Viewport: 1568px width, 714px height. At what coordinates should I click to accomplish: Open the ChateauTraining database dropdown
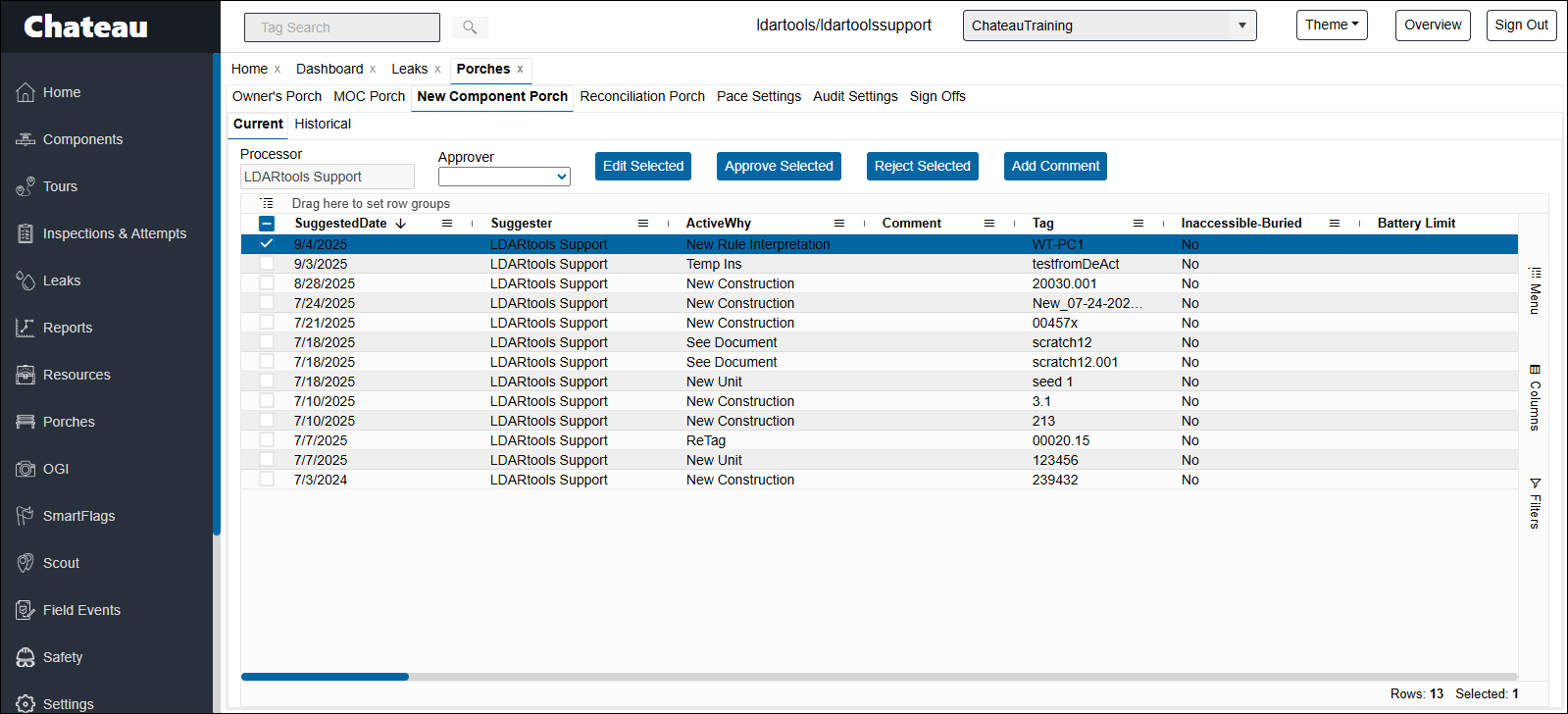pos(1109,25)
